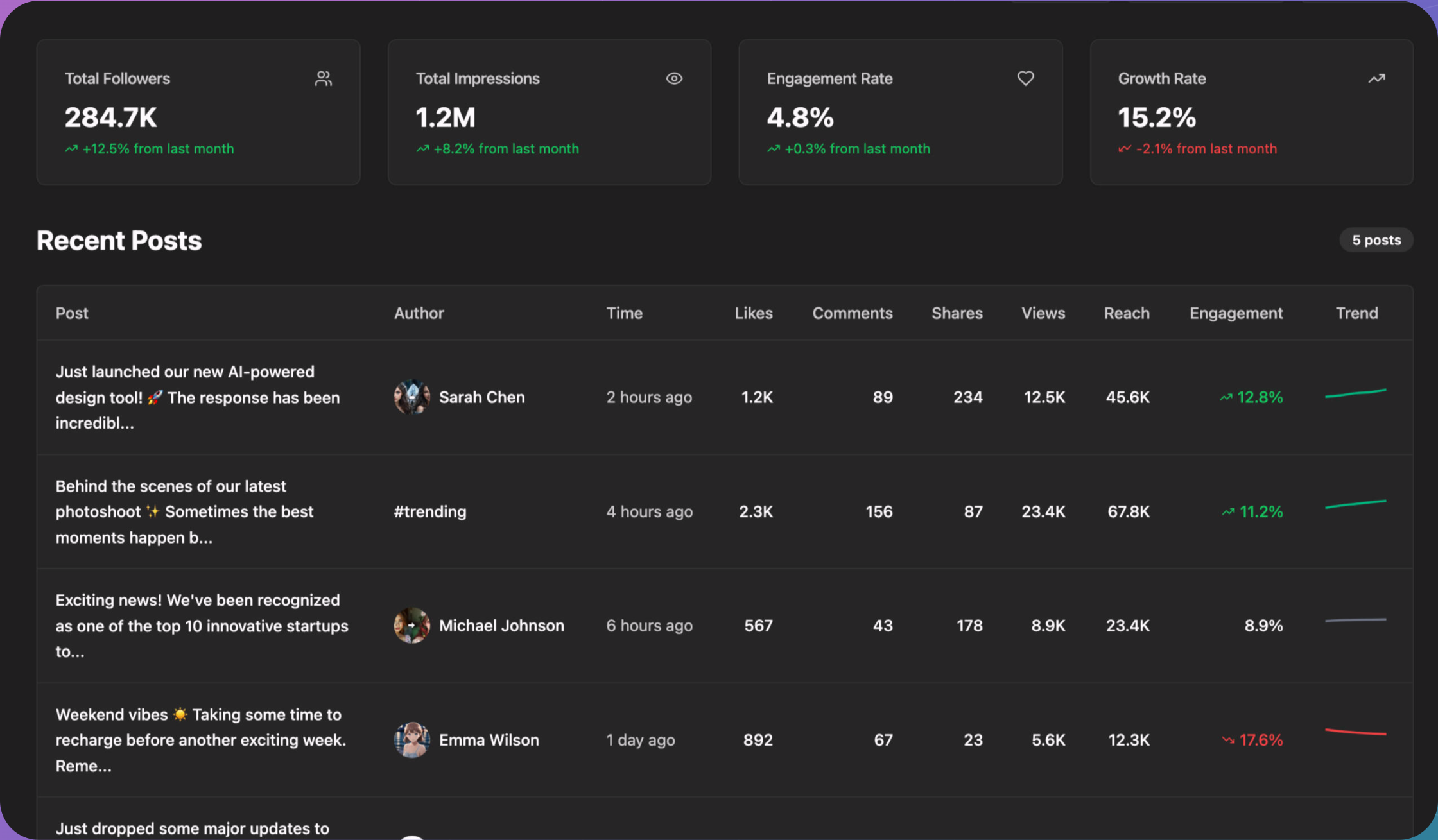Click the 178 shares value
The image size is (1438, 840).
(969, 626)
